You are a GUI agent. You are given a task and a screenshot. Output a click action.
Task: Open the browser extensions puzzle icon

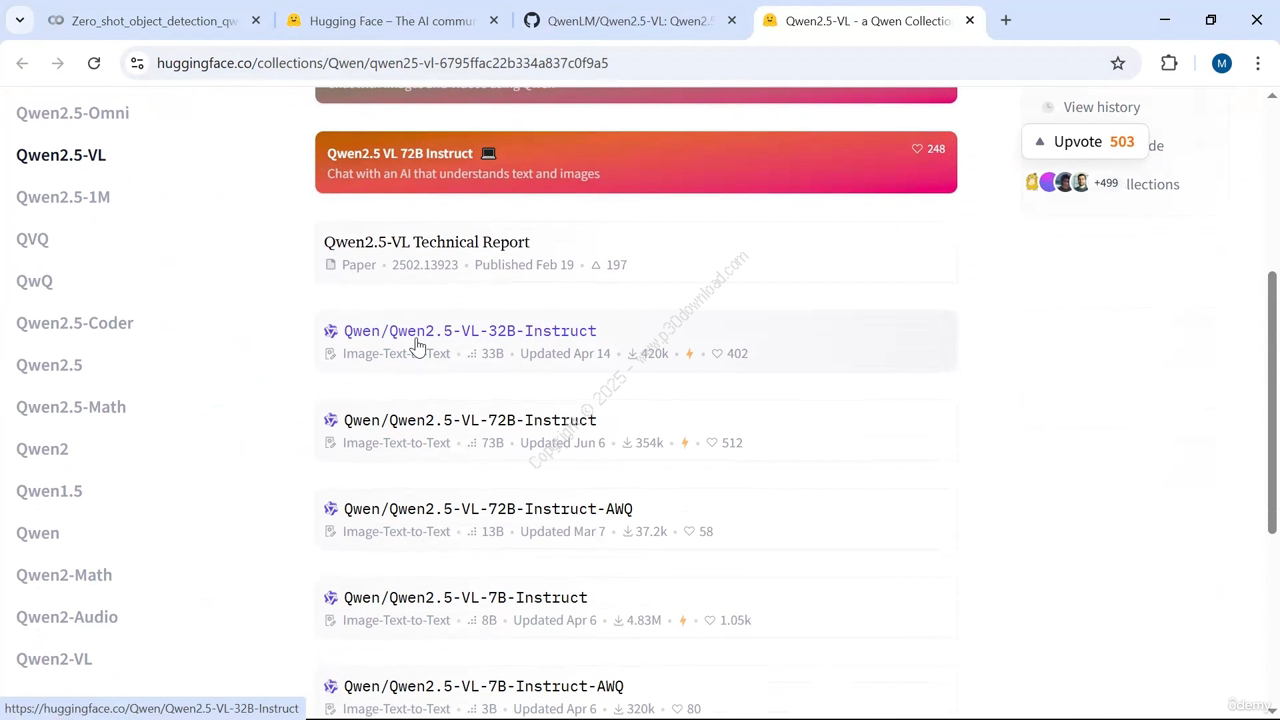pyautogui.click(x=1169, y=63)
